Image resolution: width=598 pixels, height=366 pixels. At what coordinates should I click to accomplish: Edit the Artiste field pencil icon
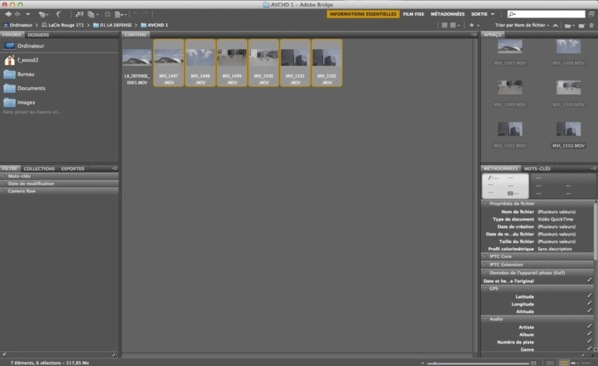pyautogui.click(x=590, y=326)
